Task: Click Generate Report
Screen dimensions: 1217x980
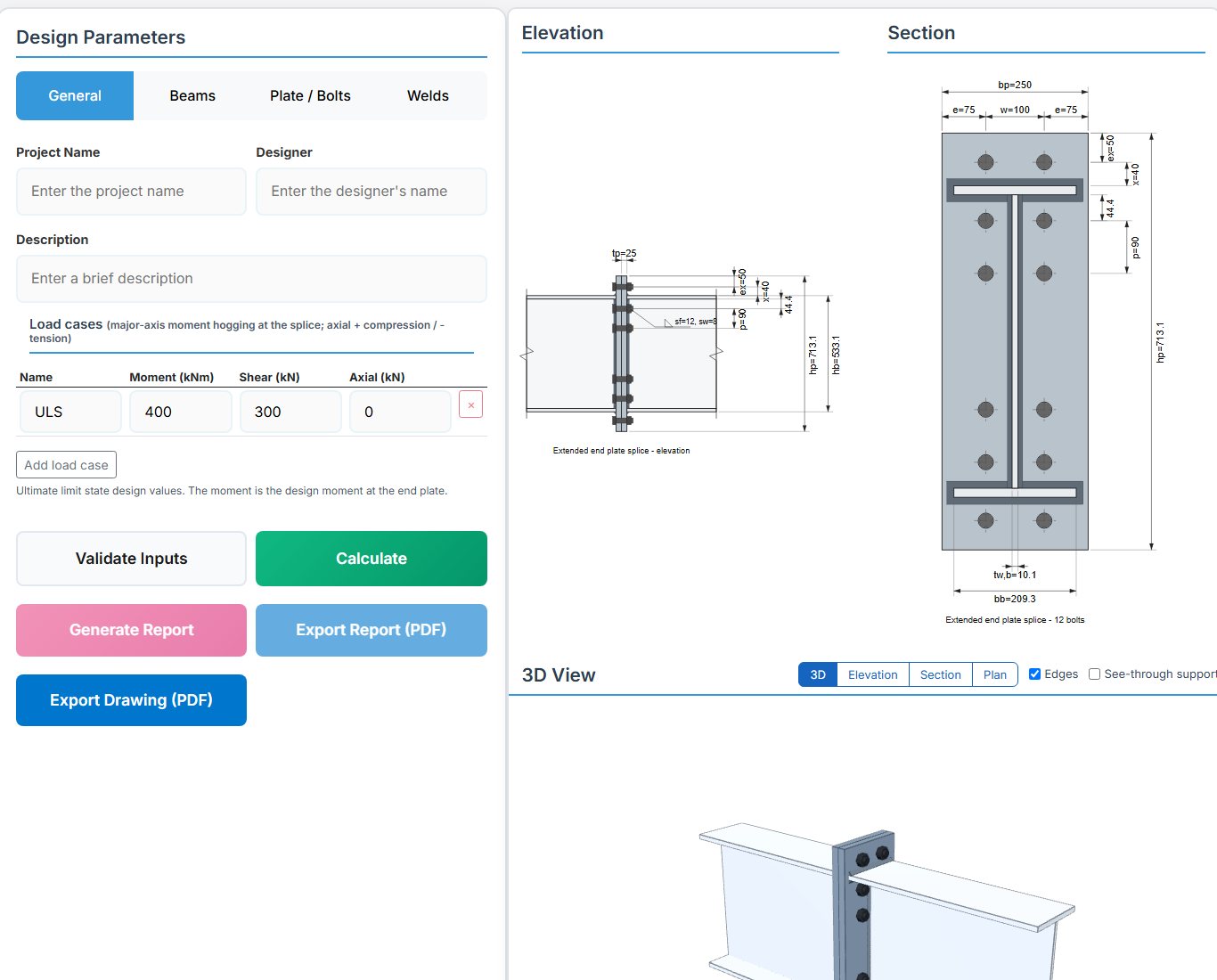Action: pyautogui.click(x=131, y=630)
